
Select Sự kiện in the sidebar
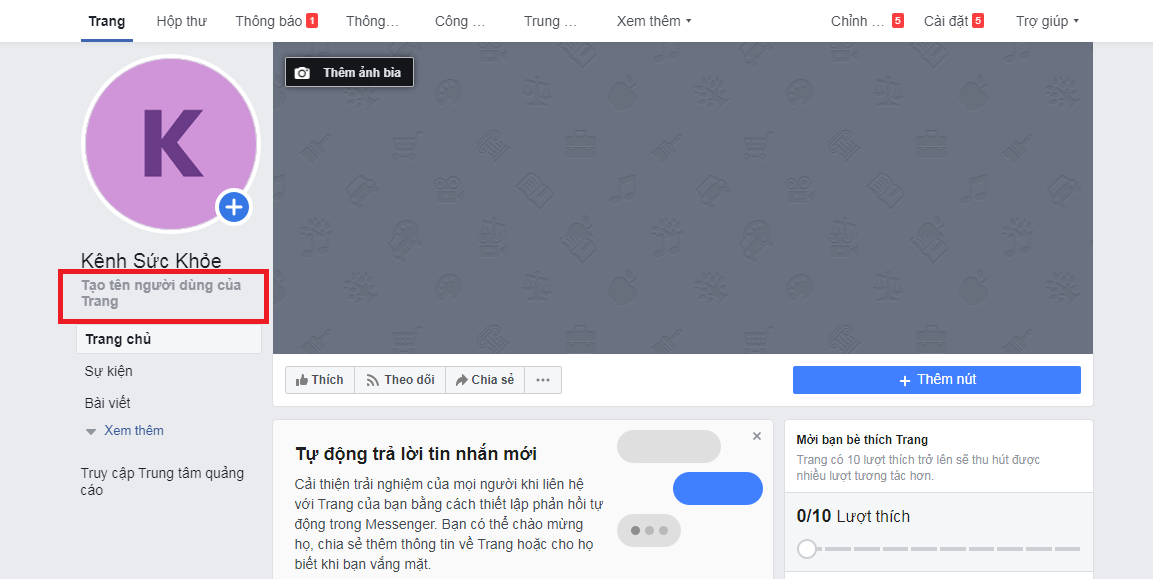(x=108, y=371)
